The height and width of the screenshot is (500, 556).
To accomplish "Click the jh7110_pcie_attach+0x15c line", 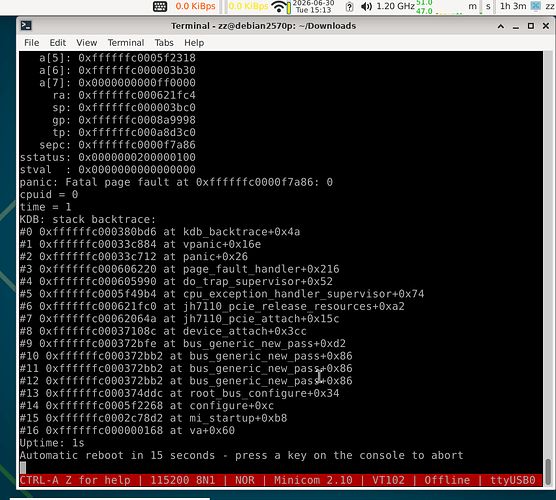I will pyautogui.click(x=180, y=319).
